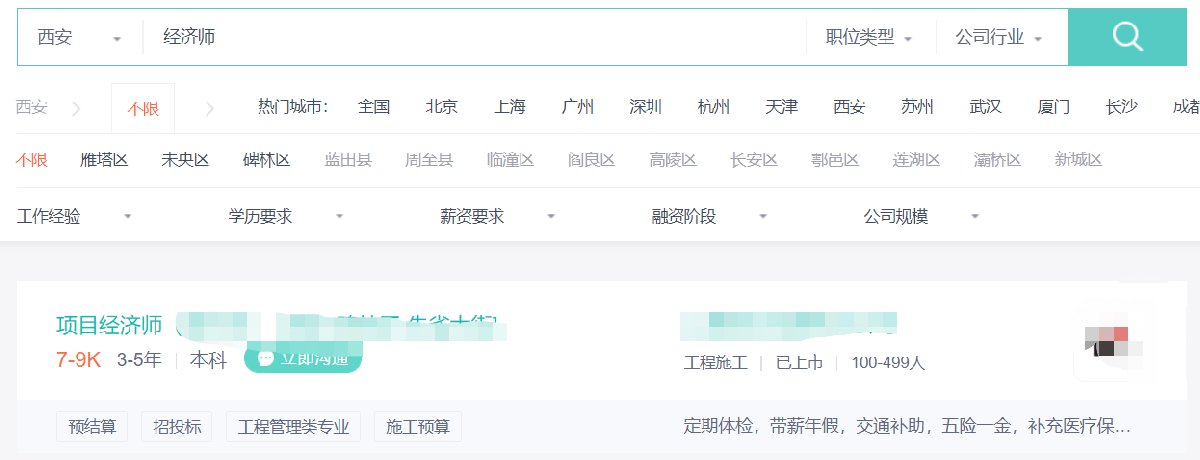
Task: Click the 工程管理类专业 tag
Action: [x=293, y=427]
